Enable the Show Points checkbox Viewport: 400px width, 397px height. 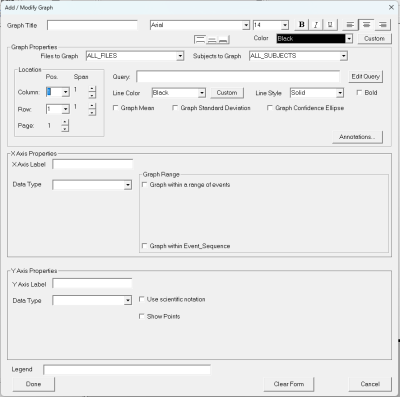[142, 316]
